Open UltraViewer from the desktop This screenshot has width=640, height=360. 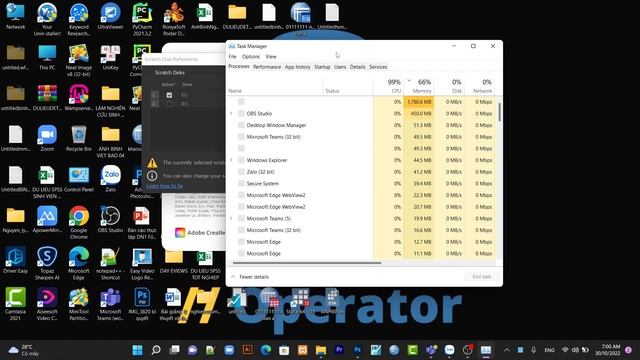[x=110, y=16]
